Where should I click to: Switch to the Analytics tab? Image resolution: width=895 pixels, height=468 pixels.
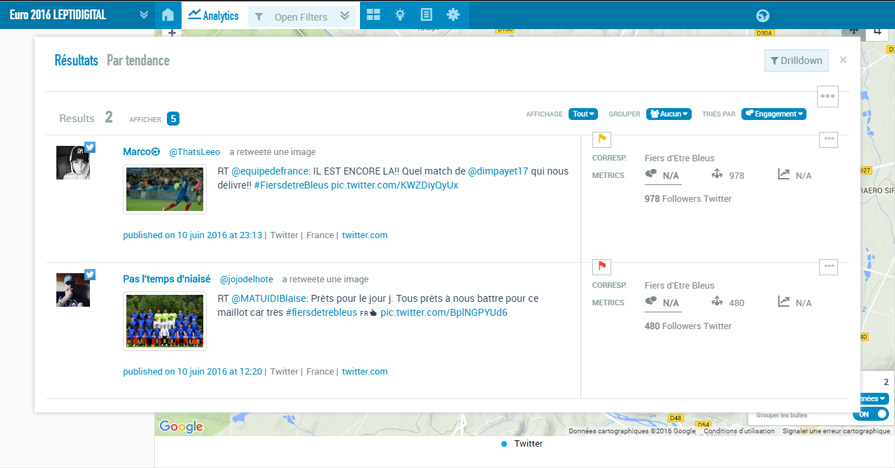pyautogui.click(x=214, y=15)
